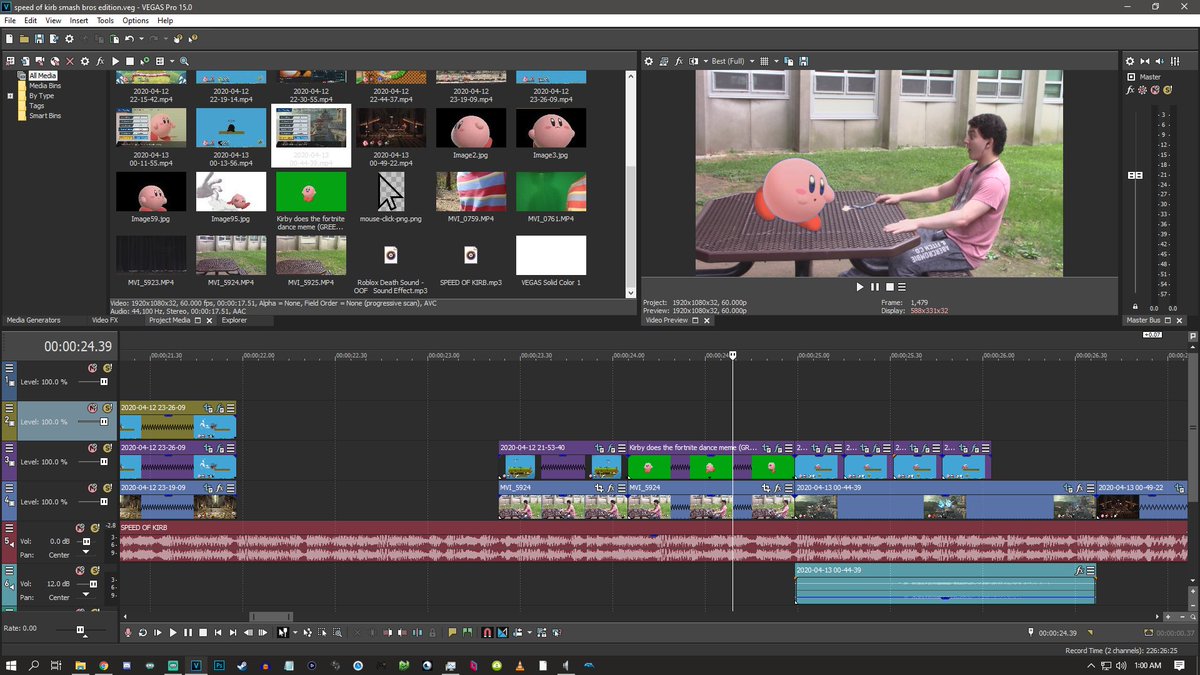
Task: Open pan type dropdown on track 5
Action: pos(86,552)
